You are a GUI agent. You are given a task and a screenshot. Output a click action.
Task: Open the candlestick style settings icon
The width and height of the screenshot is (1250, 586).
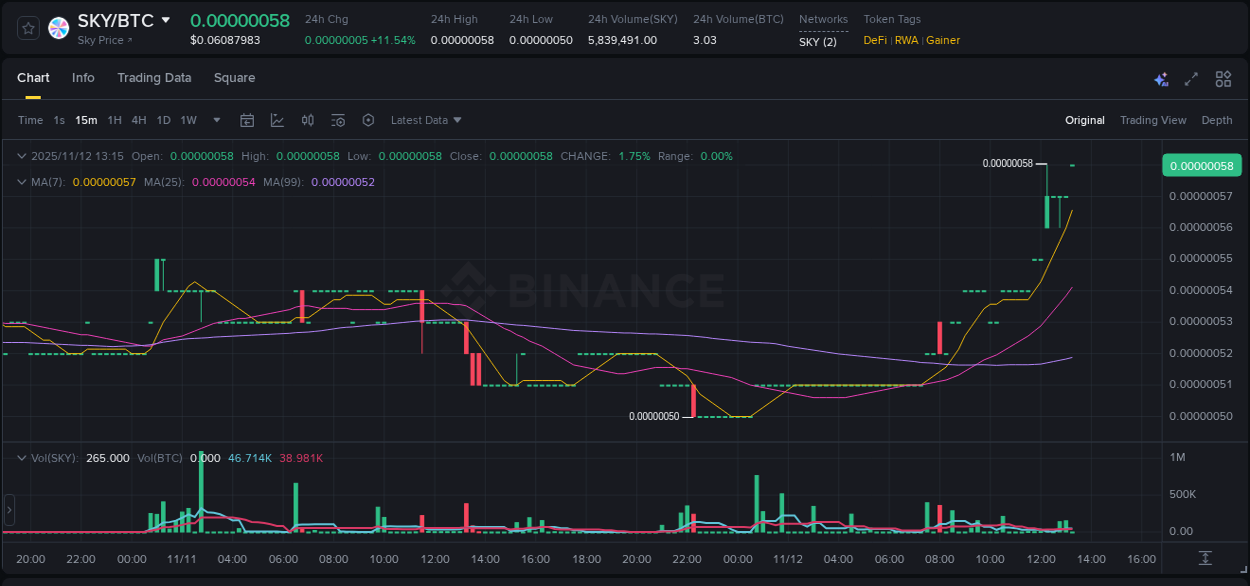307,120
